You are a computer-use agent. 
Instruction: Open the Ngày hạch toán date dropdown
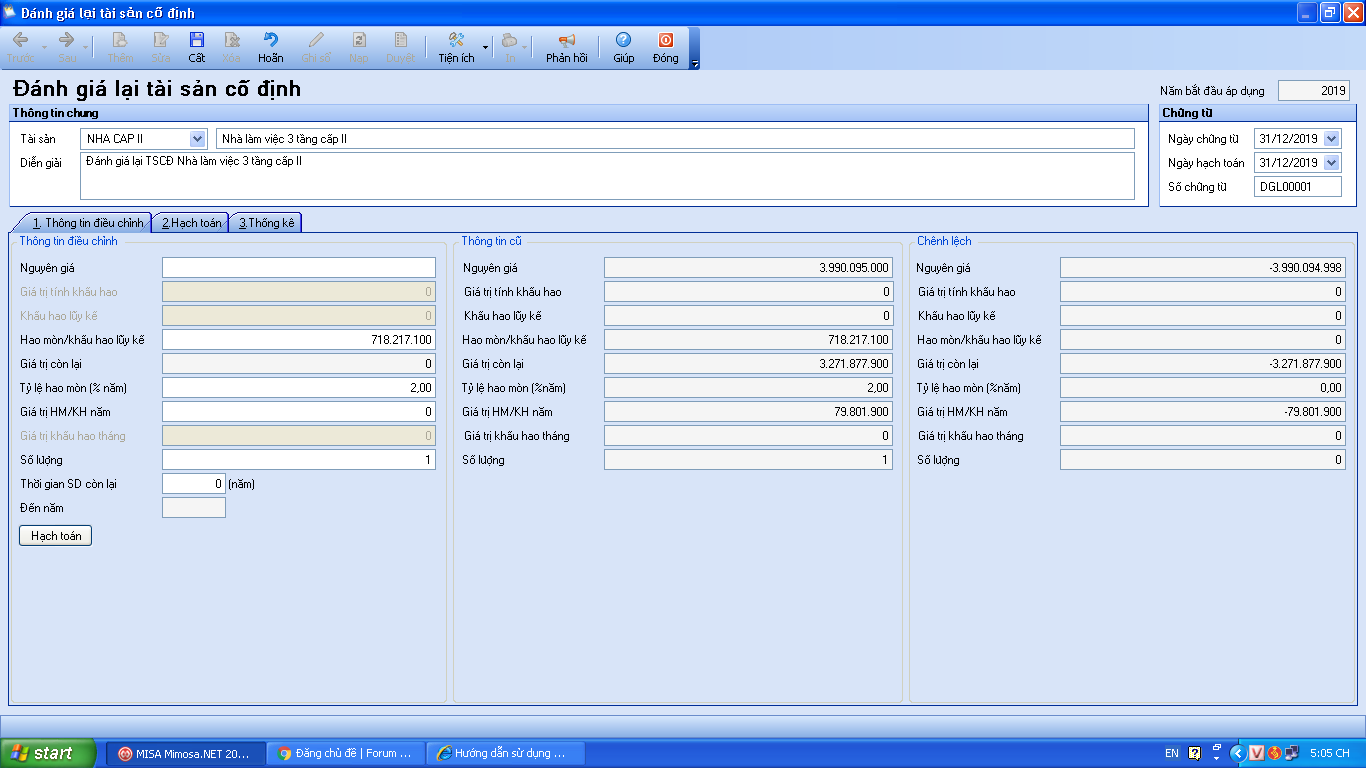click(1331, 163)
